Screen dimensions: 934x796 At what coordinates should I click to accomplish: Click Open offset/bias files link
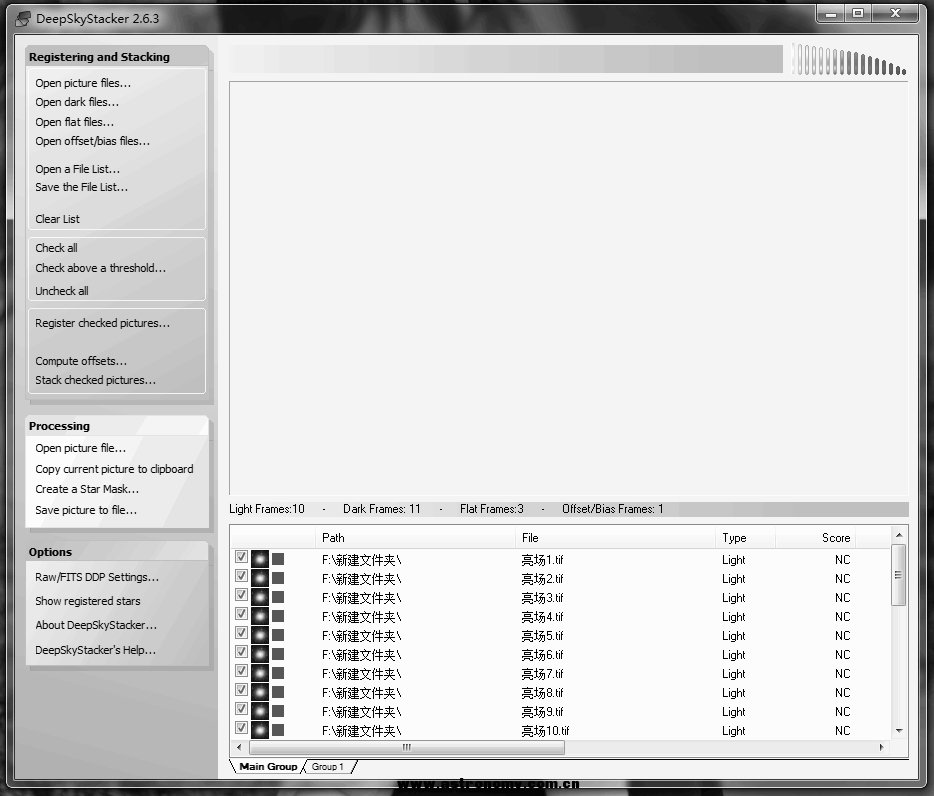[x=92, y=141]
